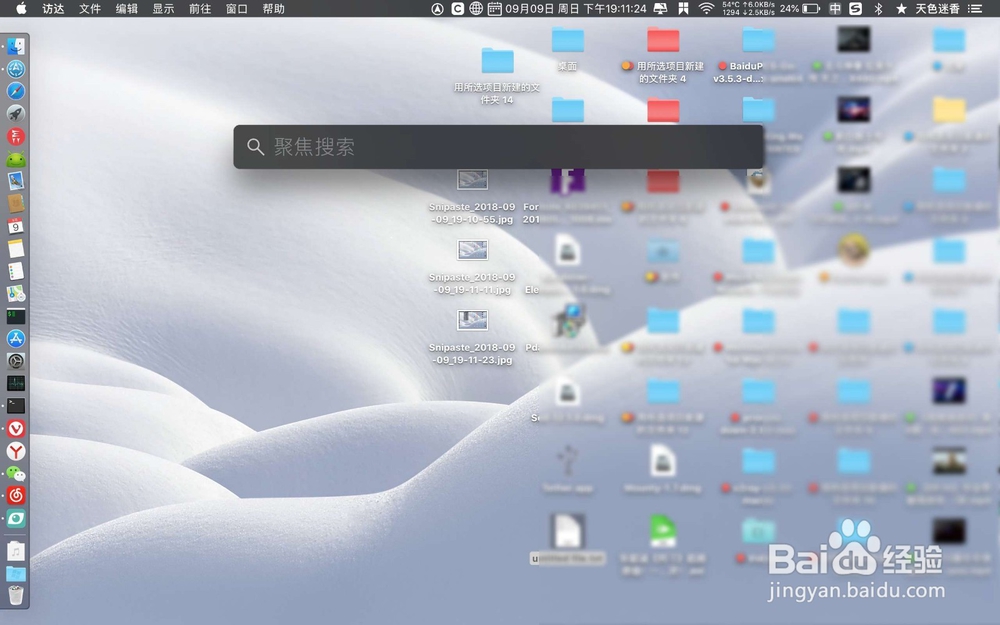Viewport: 1000px width, 625px height.
Task: Open Preview app in the Dock
Action: point(16,181)
